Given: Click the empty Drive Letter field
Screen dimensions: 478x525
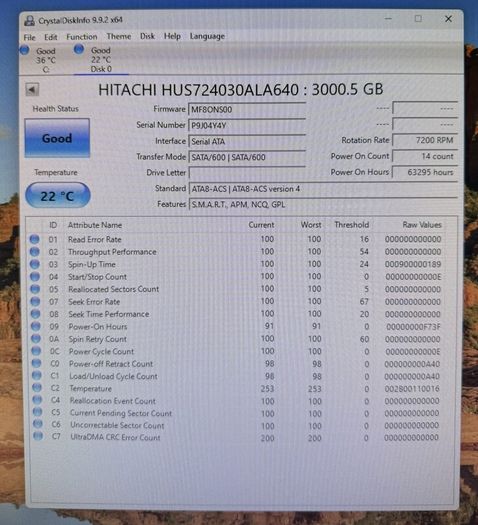Looking at the screenshot, I should point(247,173).
